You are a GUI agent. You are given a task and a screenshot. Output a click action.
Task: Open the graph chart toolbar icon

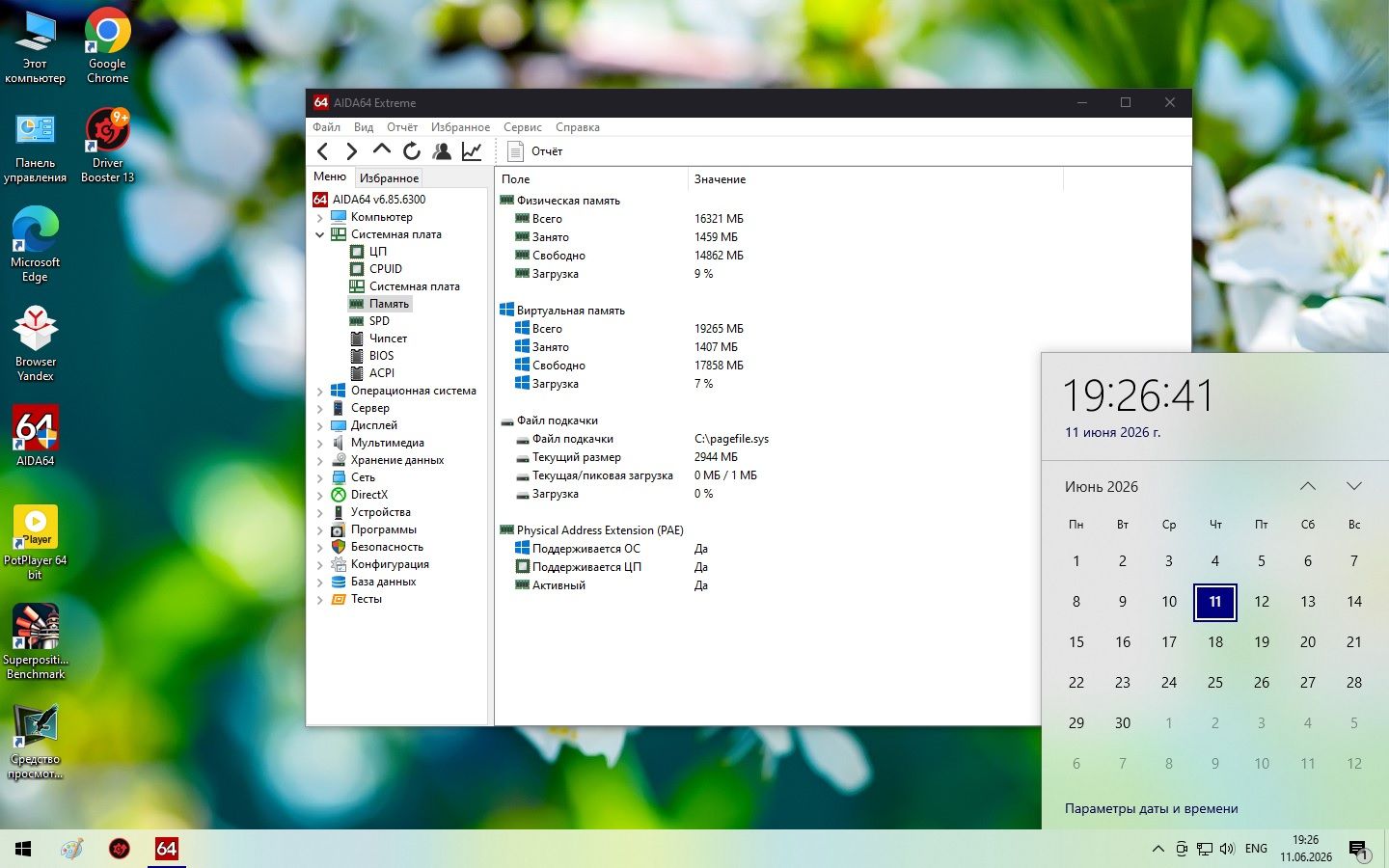472,151
